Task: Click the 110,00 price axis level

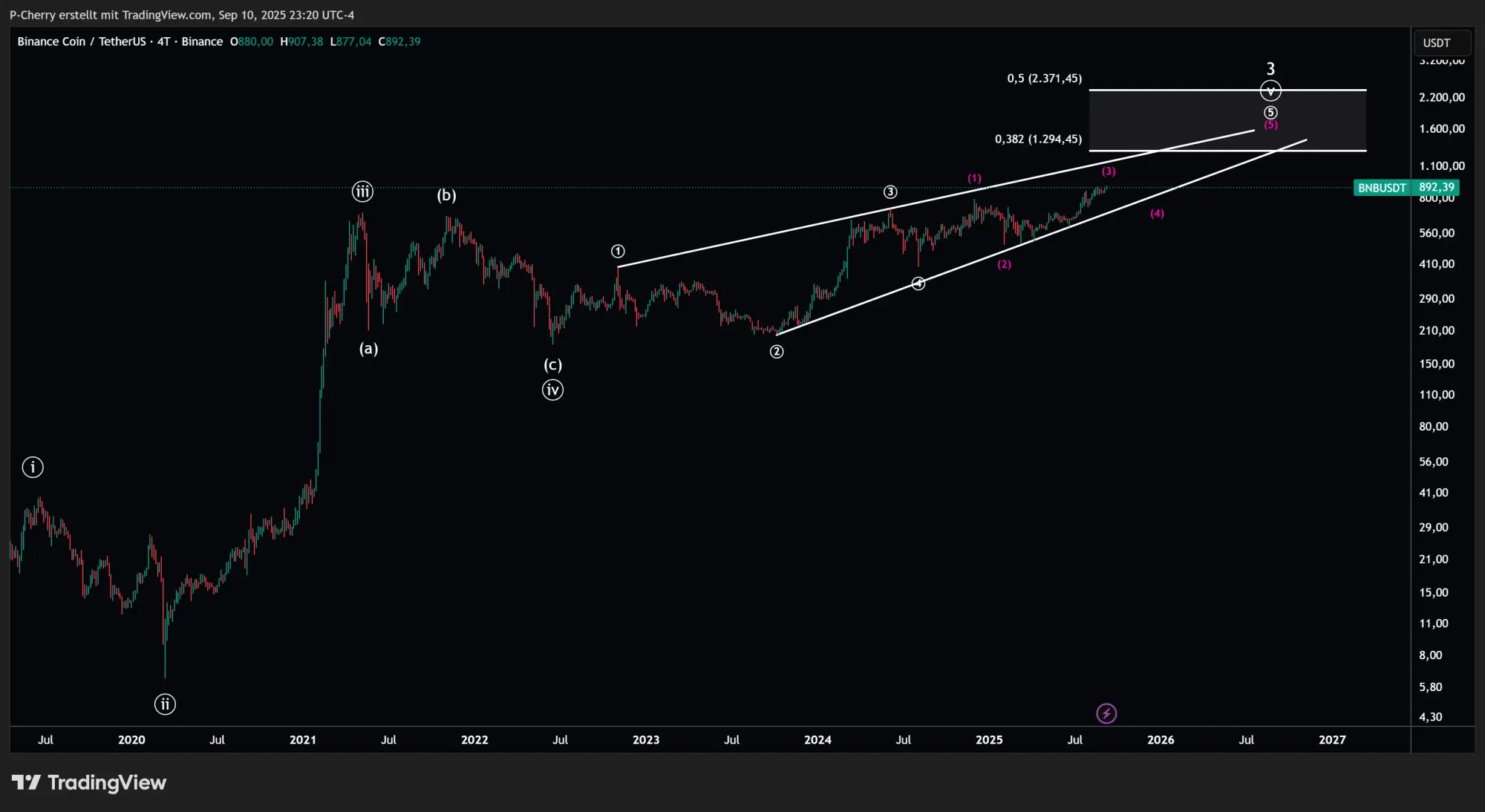Action: click(1437, 395)
